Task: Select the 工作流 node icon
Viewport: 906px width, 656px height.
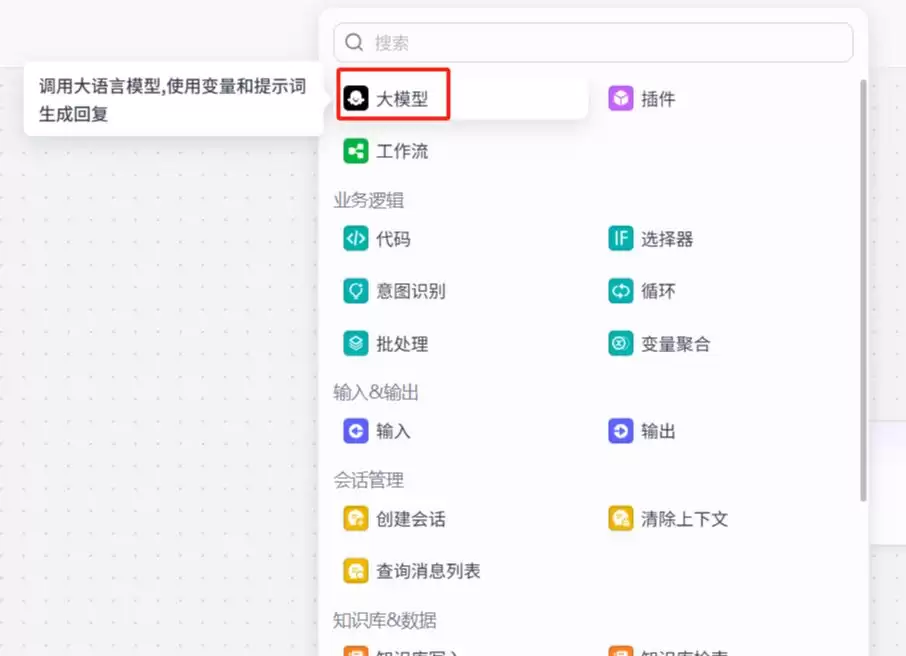Action: click(356, 151)
